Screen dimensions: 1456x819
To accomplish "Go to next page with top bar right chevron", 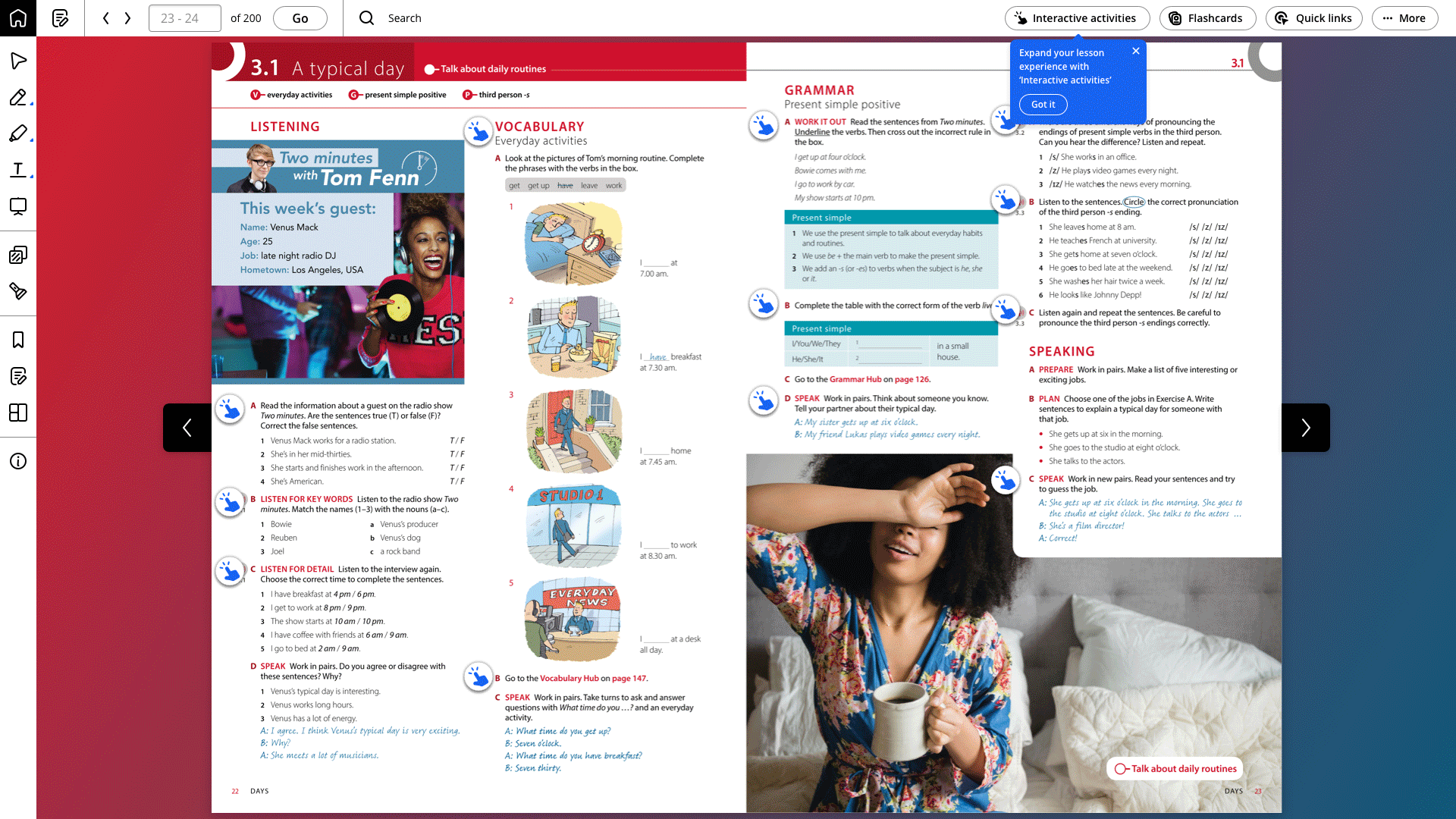I will [x=127, y=18].
